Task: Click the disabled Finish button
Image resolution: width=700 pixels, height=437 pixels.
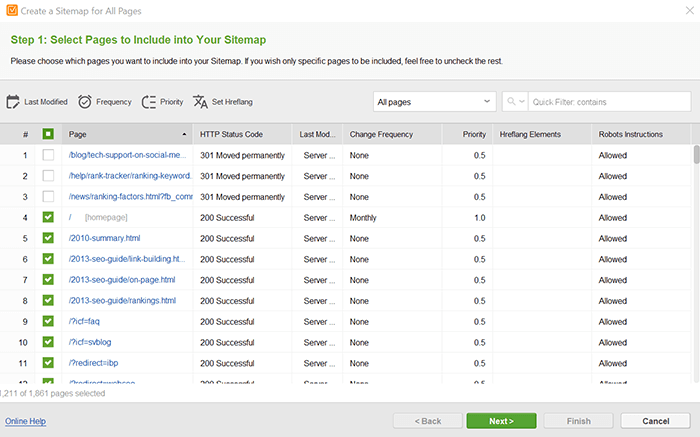Action: coord(579,421)
